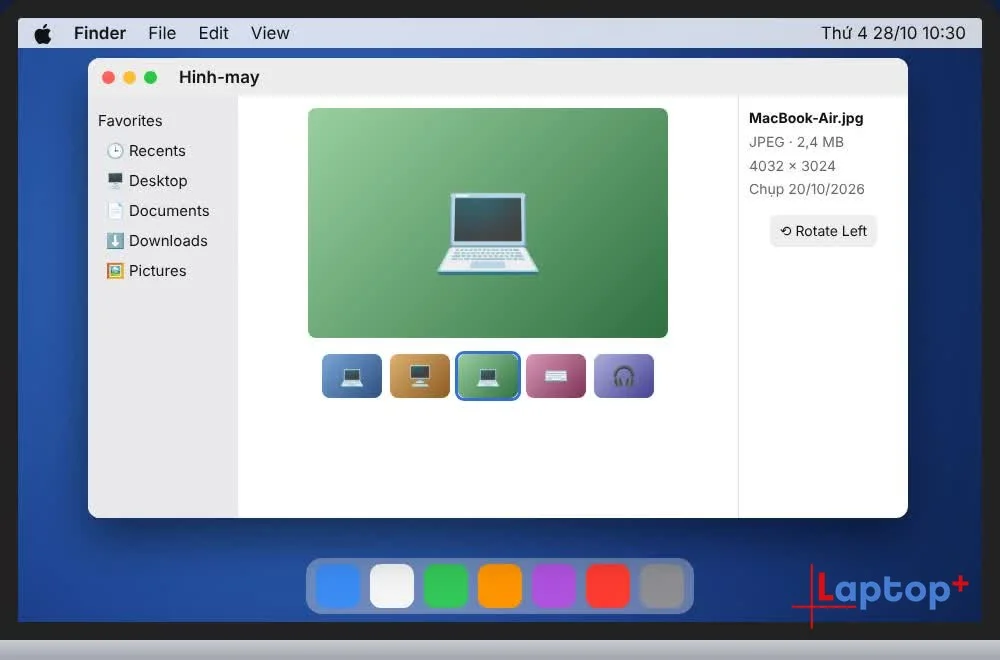The image size is (1000, 660).
Task: Select the brown desktop computer thumbnail
Action: click(420, 376)
